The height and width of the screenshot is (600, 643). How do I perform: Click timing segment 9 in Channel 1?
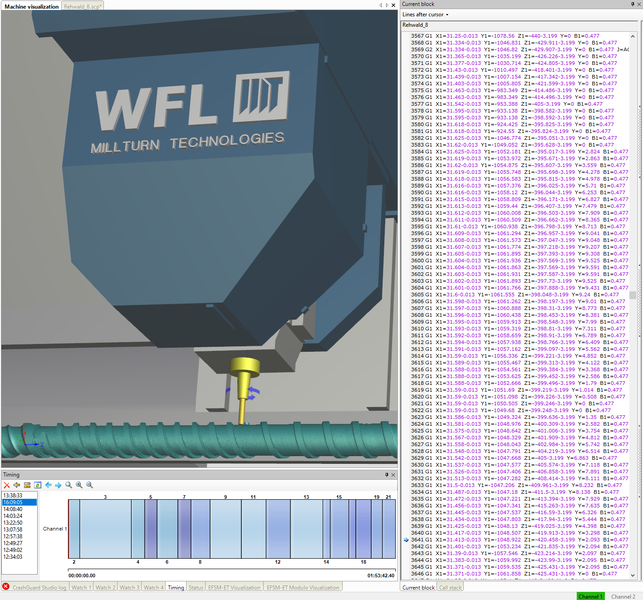pyautogui.click(x=226, y=529)
